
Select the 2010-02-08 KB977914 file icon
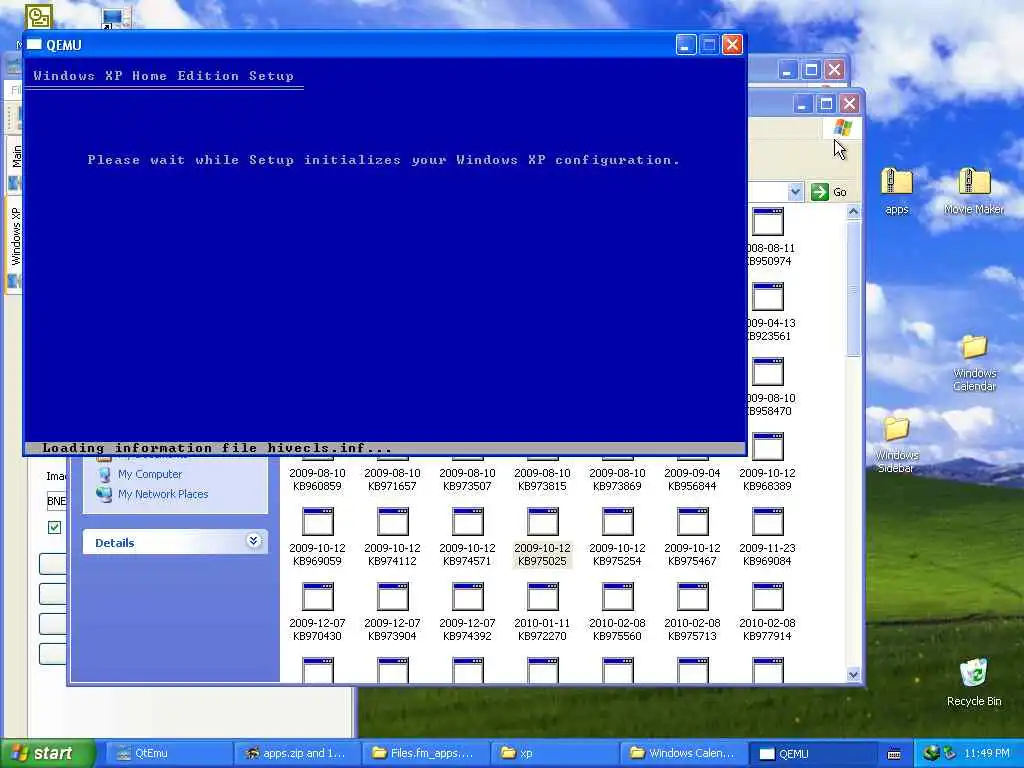click(x=768, y=597)
